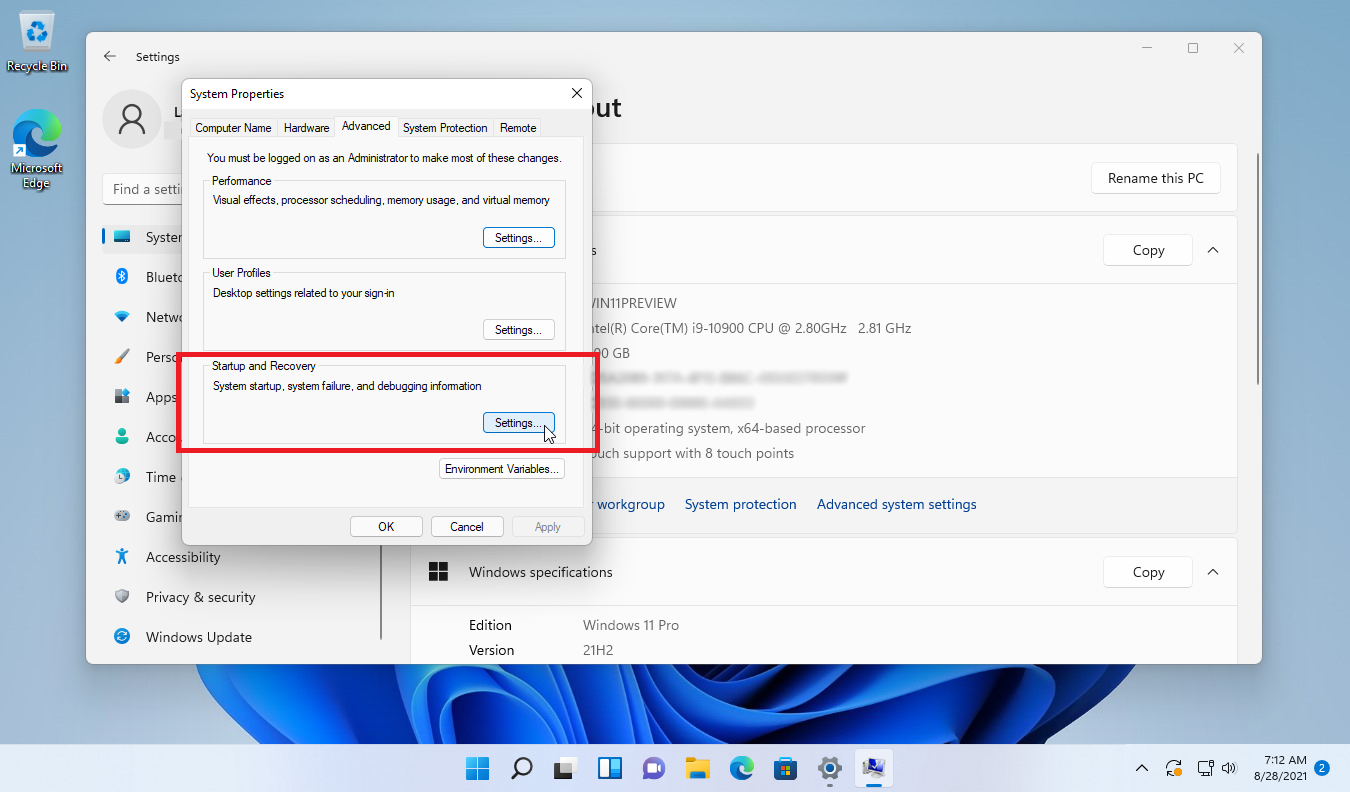The height and width of the screenshot is (792, 1350).
Task: Open Network settings via the Wi-Fi icon
Action: pyautogui.click(x=122, y=317)
